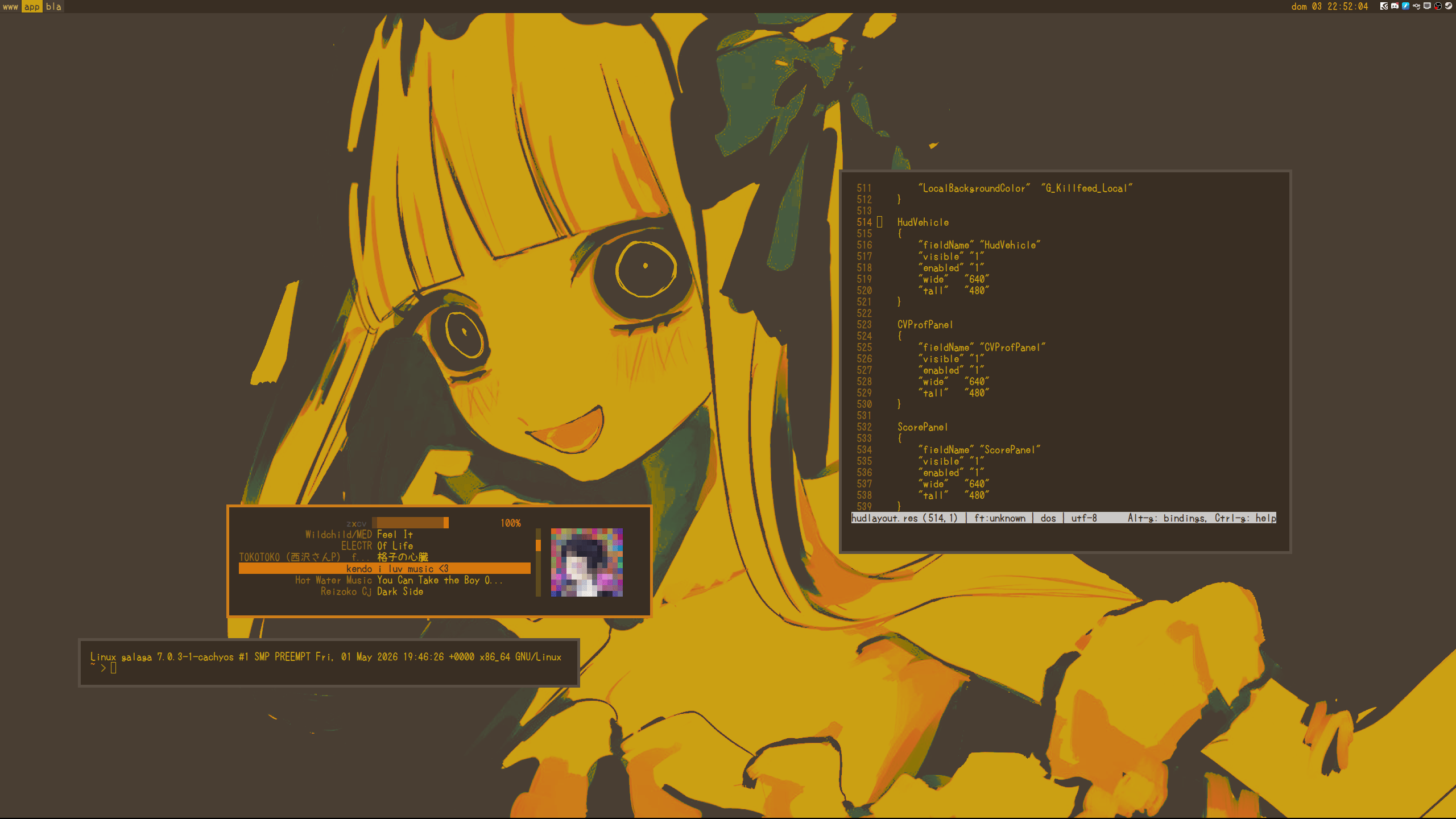Screen dimensions: 1456x819
Task: Click the "480" tall value on line 520
Action: pyautogui.click(x=977, y=291)
